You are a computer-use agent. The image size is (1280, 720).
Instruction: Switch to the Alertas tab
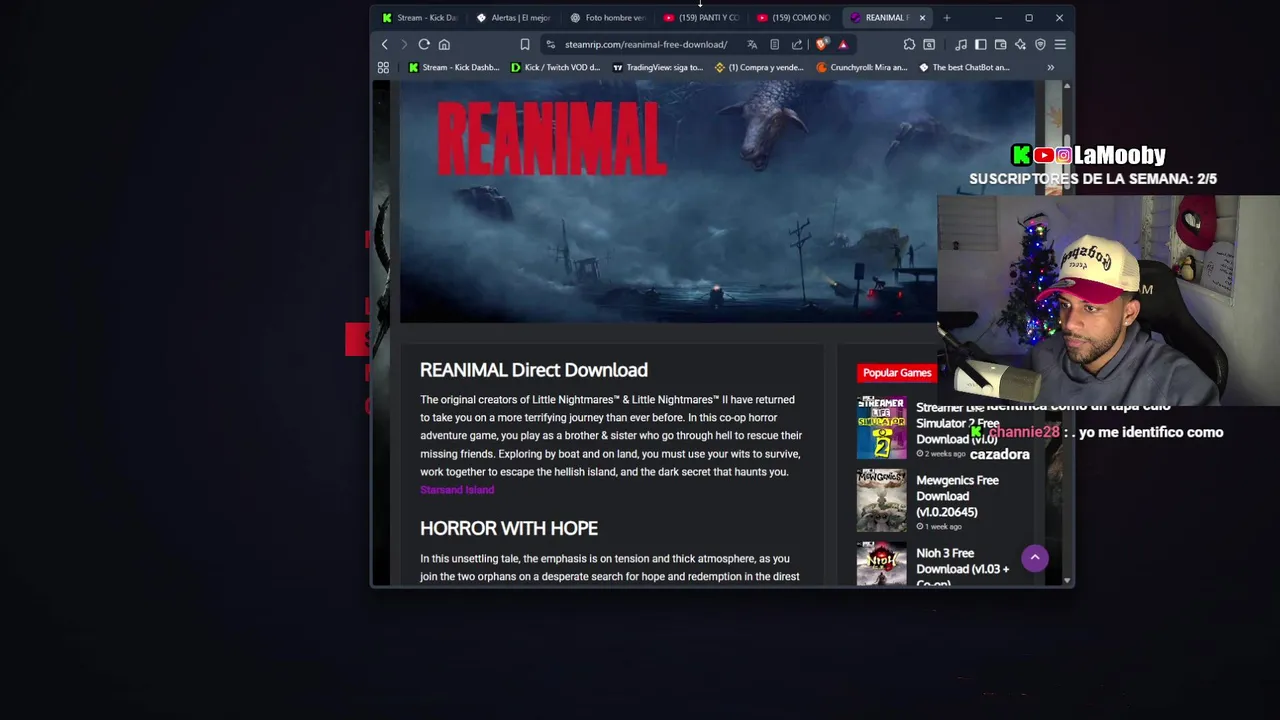(514, 17)
